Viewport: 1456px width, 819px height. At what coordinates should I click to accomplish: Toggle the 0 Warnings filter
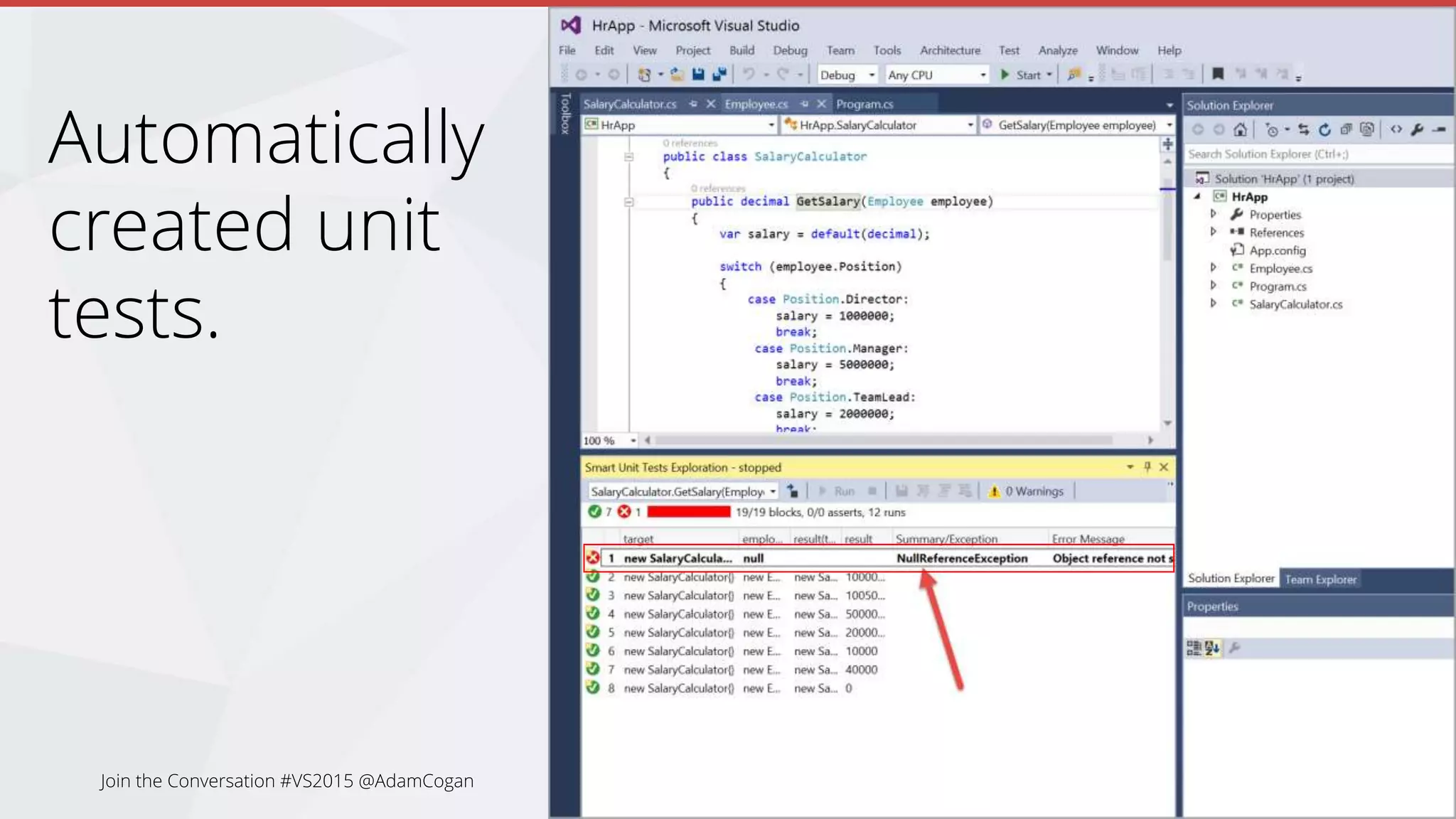pyautogui.click(x=1027, y=491)
